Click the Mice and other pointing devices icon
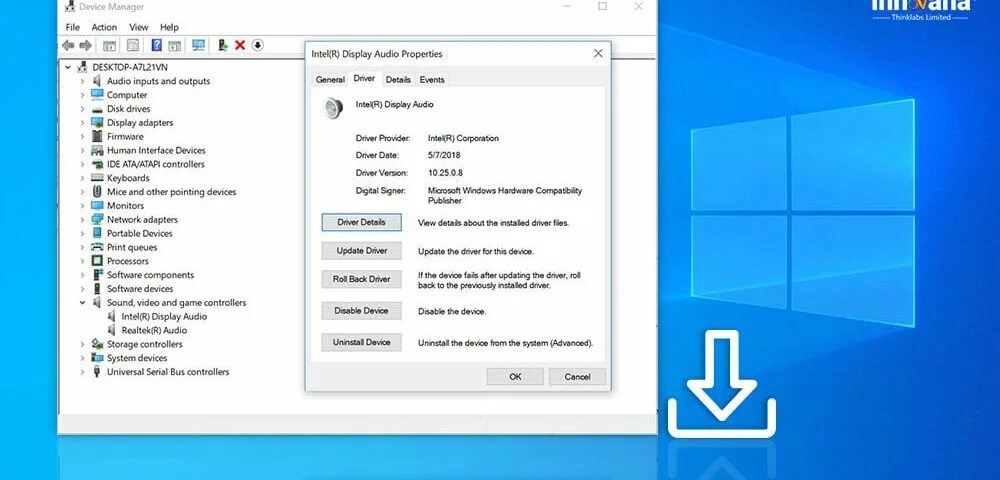1000x480 pixels. click(97, 192)
